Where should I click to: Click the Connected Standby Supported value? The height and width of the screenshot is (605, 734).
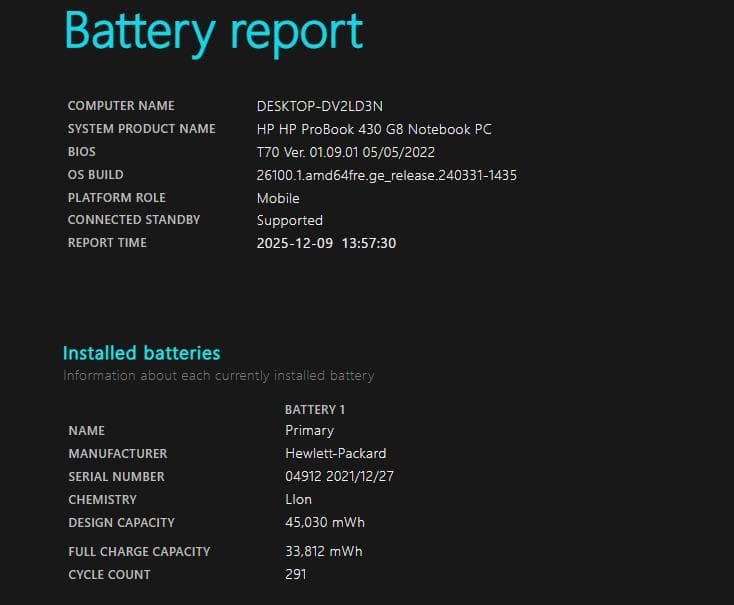click(289, 220)
